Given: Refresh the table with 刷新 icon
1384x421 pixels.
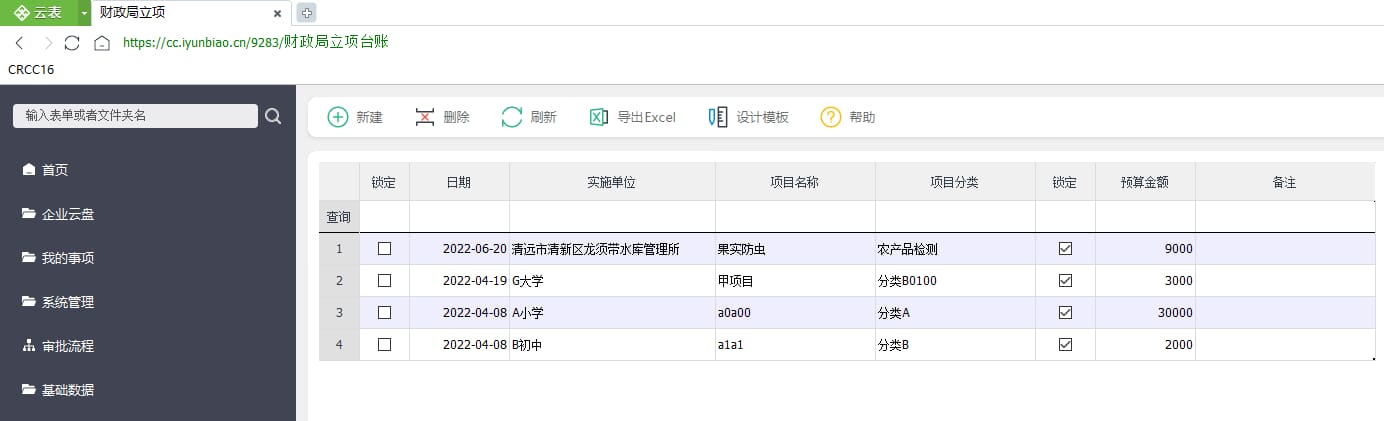Looking at the screenshot, I should [512, 117].
